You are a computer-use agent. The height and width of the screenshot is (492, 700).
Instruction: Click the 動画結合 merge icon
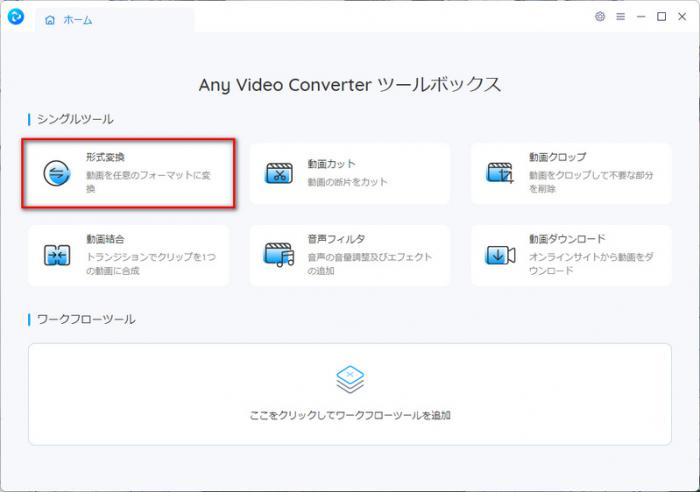click(57, 255)
